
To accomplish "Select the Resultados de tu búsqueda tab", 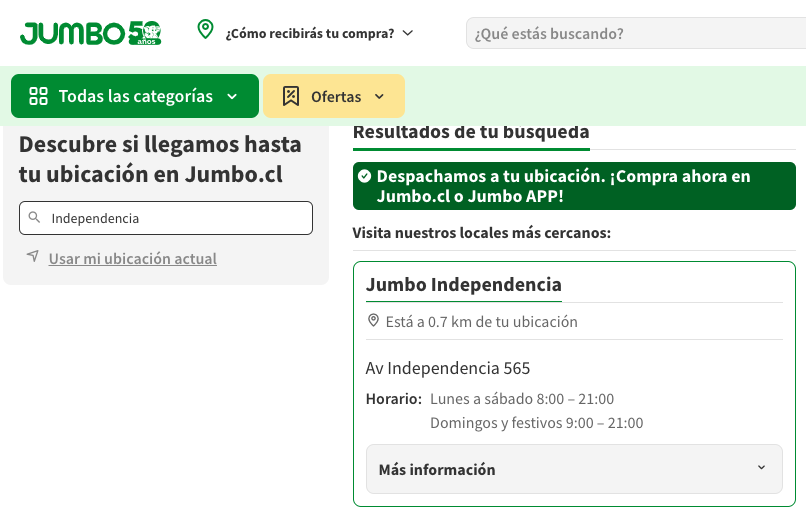I will (x=471, y=135).
